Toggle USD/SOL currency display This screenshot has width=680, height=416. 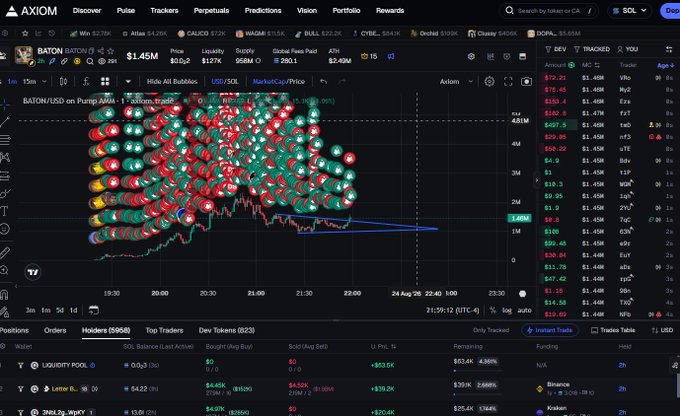(225, 81)
